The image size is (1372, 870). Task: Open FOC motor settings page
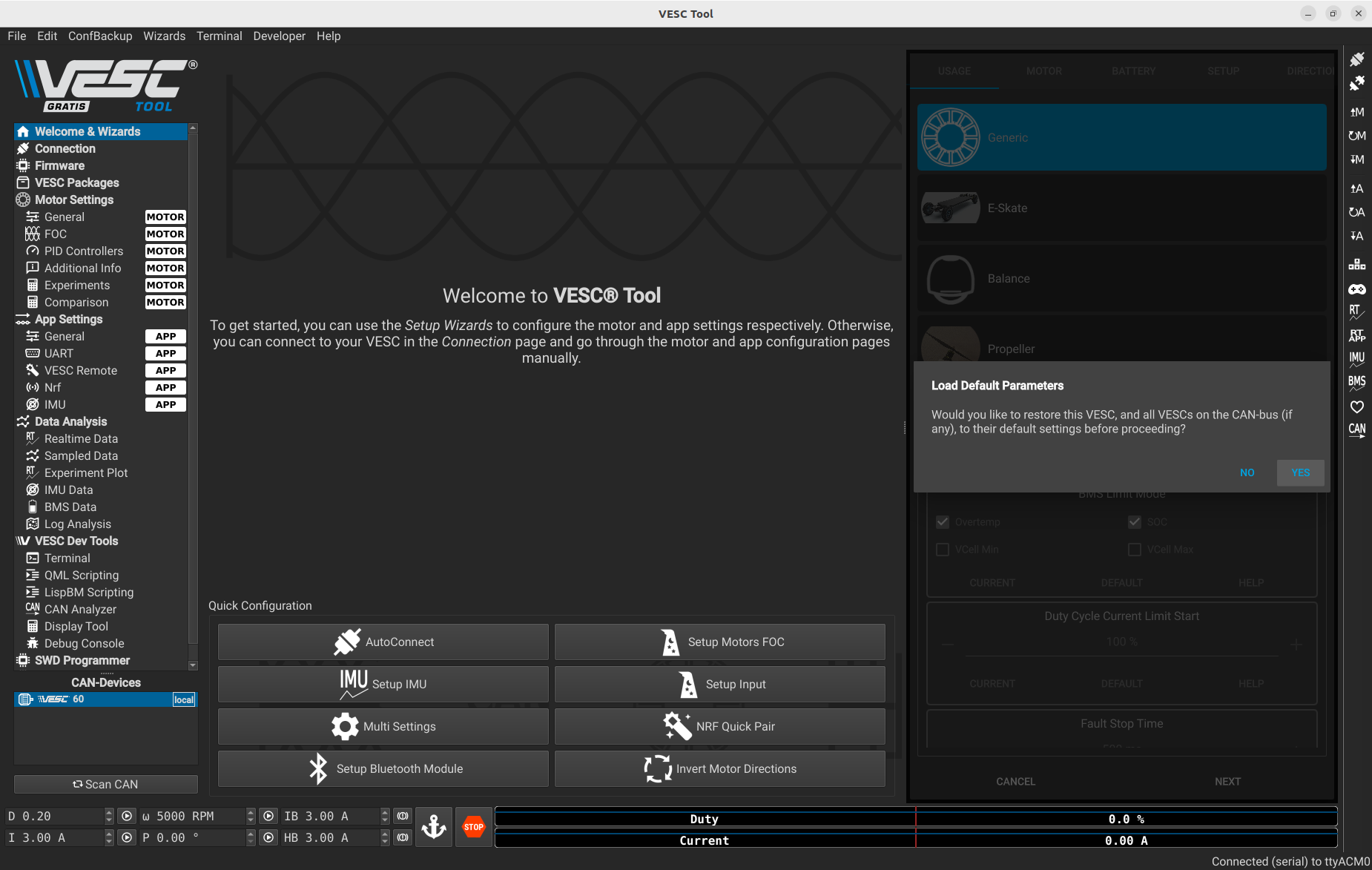tap(101, 234)
